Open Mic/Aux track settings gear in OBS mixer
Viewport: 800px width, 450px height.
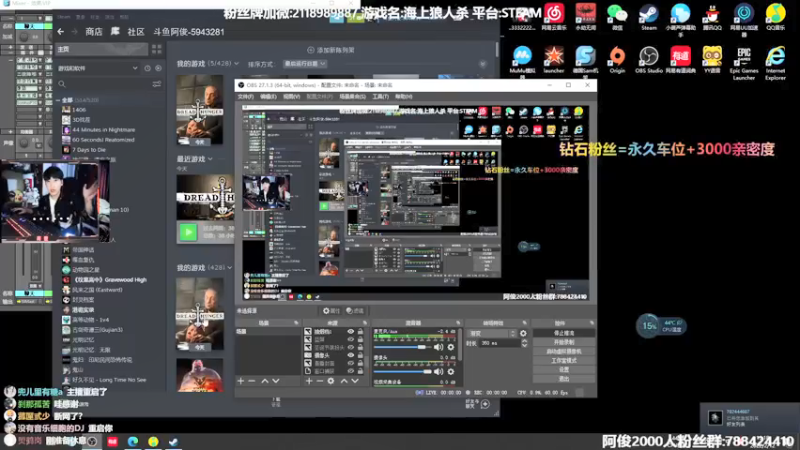coord(451,347)
